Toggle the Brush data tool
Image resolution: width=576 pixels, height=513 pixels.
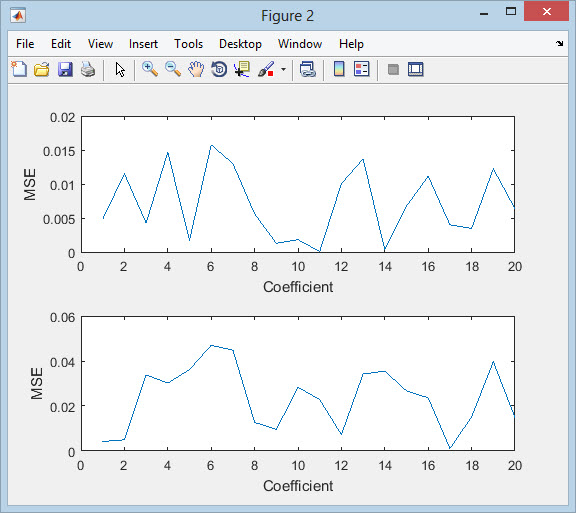[x=266, y=69]
